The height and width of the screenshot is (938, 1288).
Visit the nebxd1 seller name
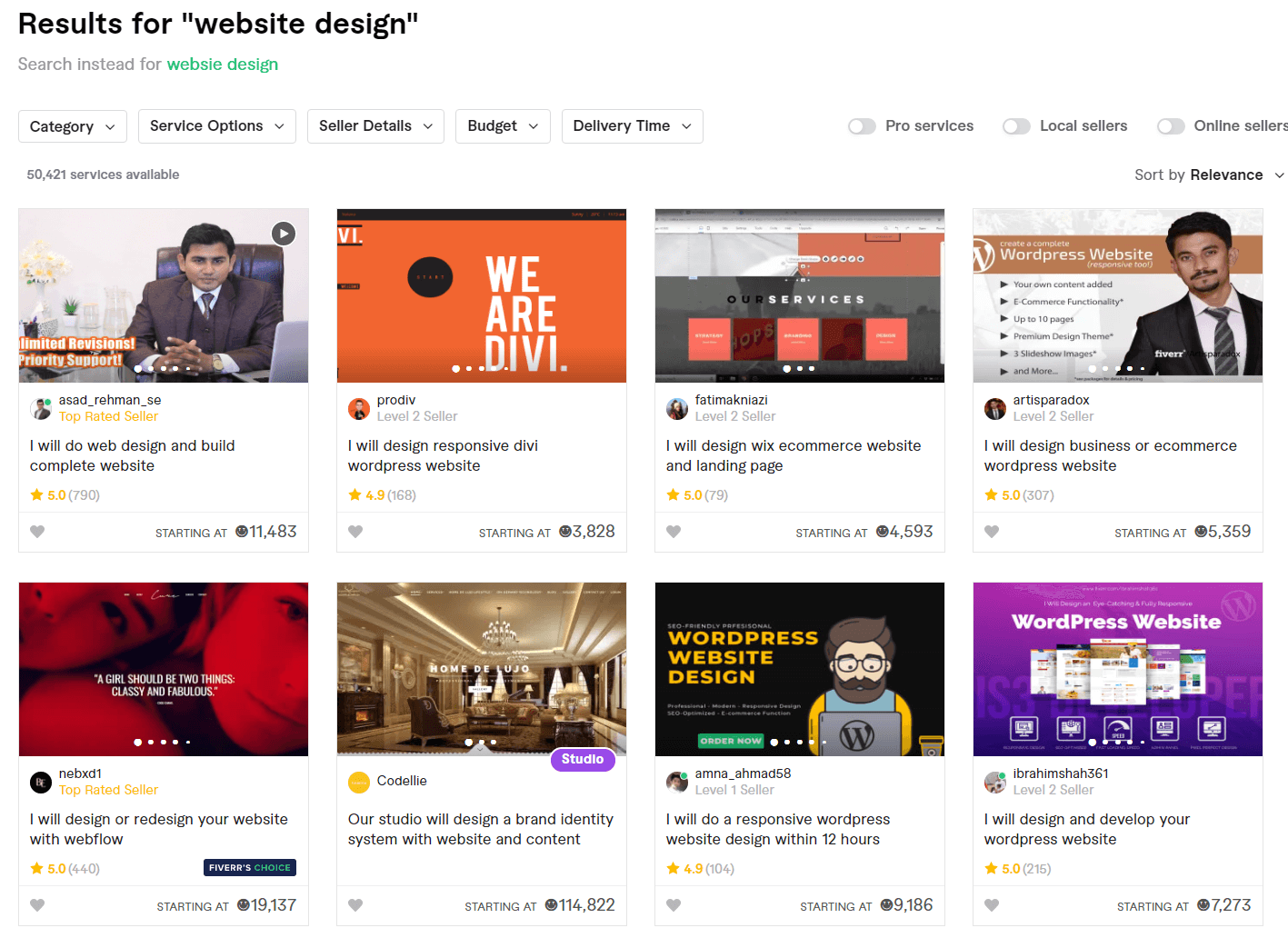(x=81, y=773)
